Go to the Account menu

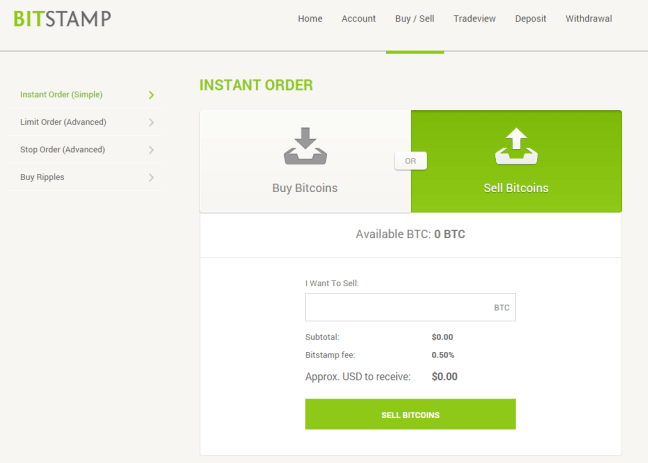tap(358, 19)
